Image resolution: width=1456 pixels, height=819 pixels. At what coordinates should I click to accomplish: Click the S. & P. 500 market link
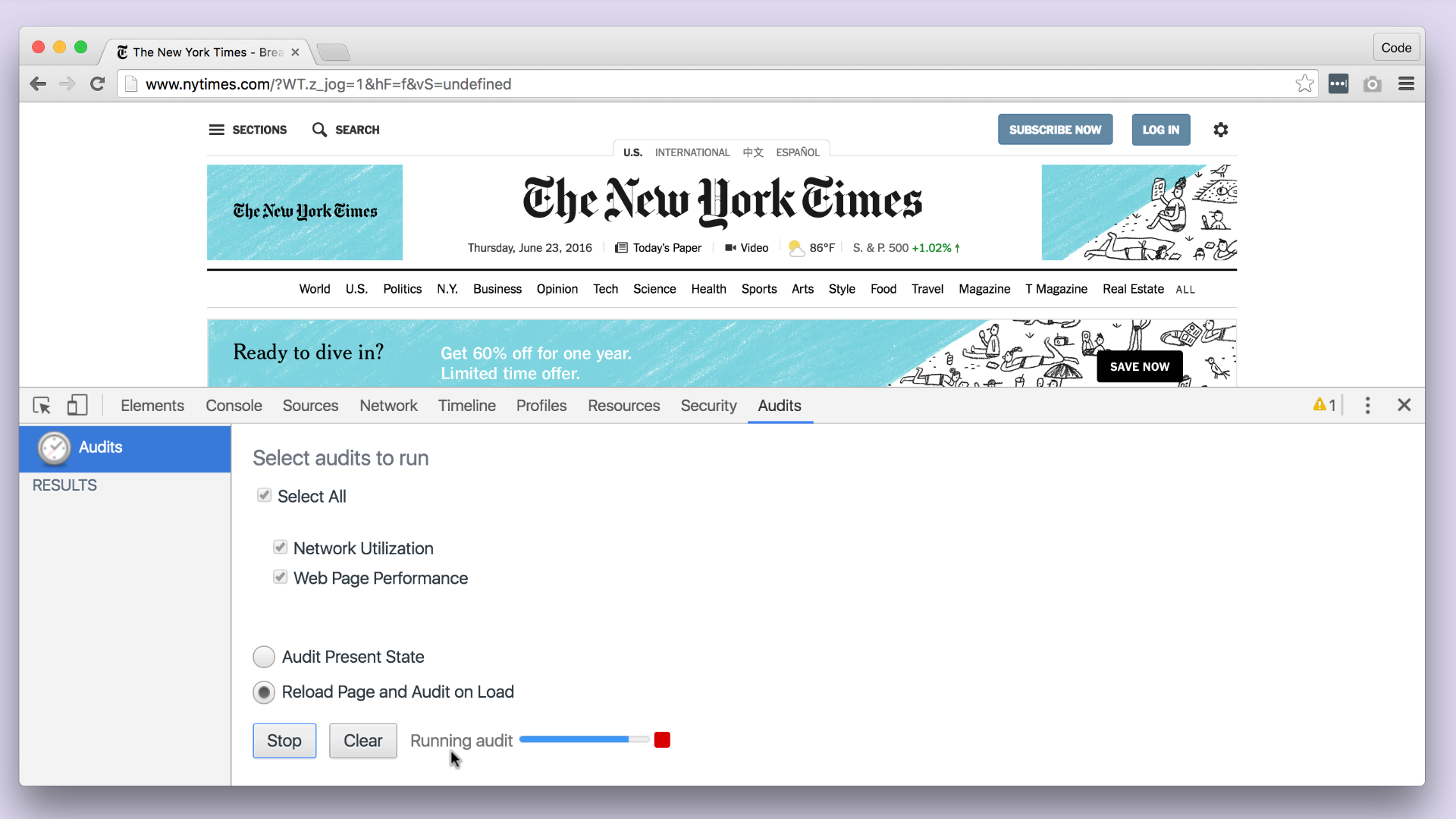[x=906, y=248]
